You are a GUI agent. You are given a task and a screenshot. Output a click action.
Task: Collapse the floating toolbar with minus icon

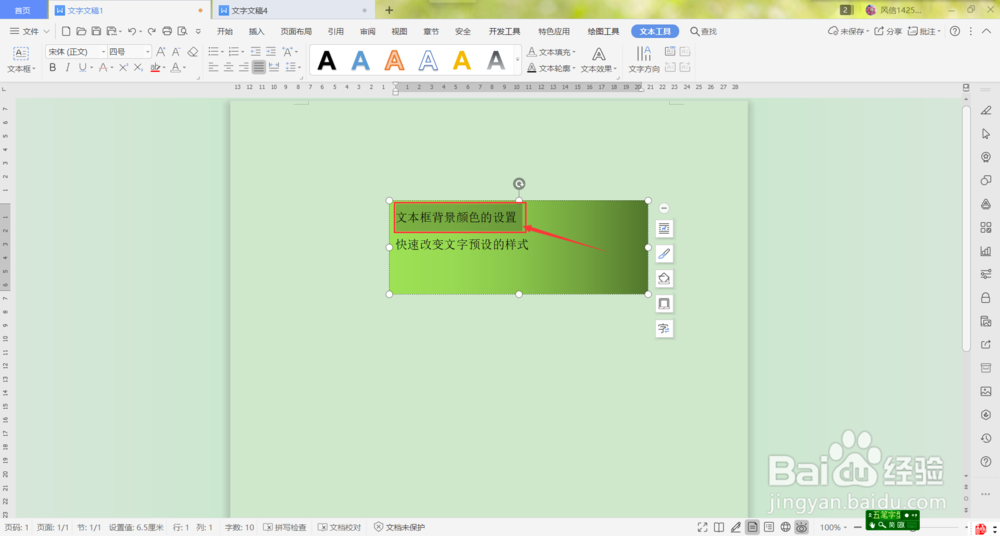coord(664,208)
